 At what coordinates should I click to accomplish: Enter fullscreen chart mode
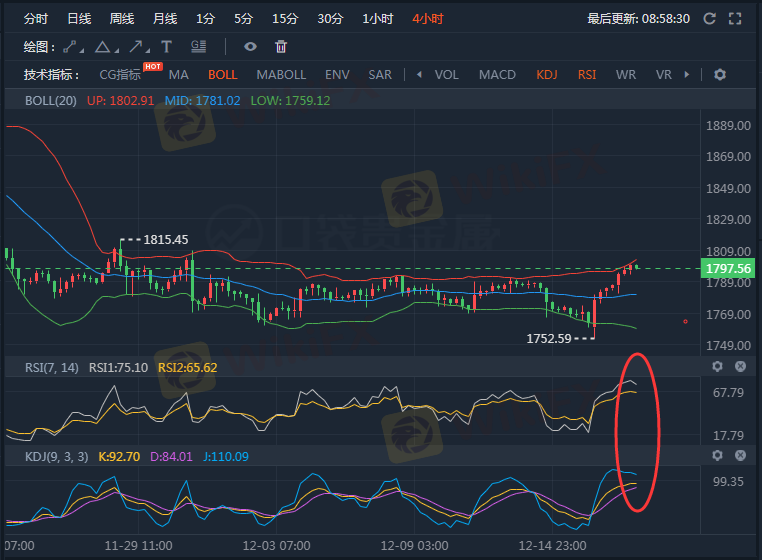(736, 18)
